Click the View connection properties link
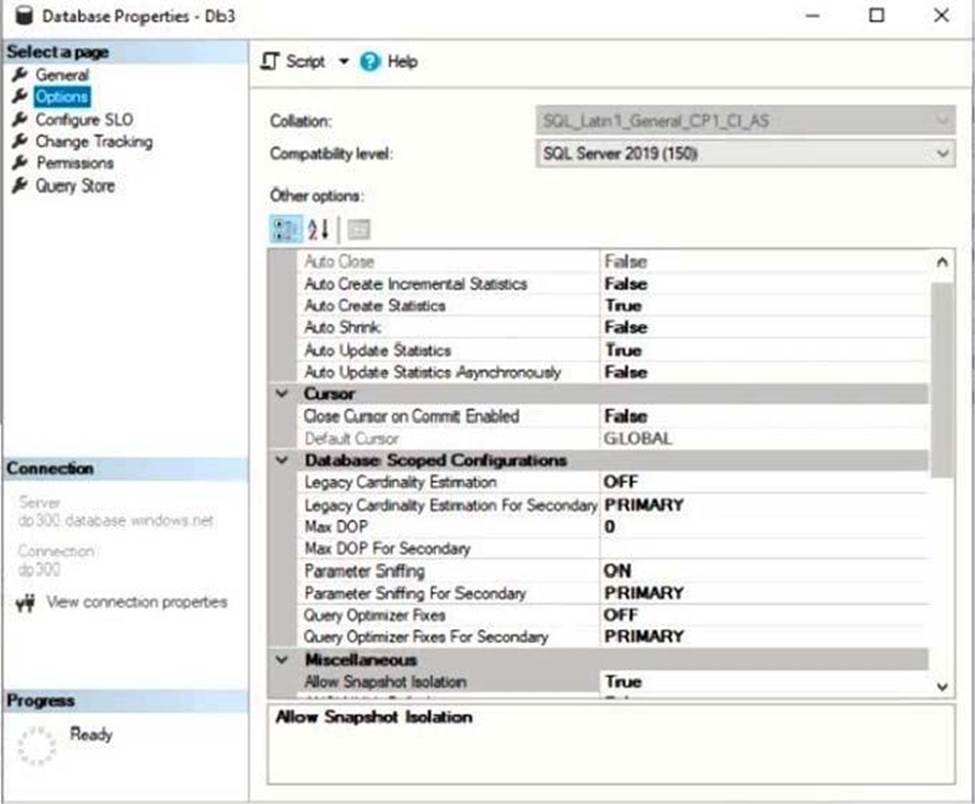975x804 pixels. [136, 602]
